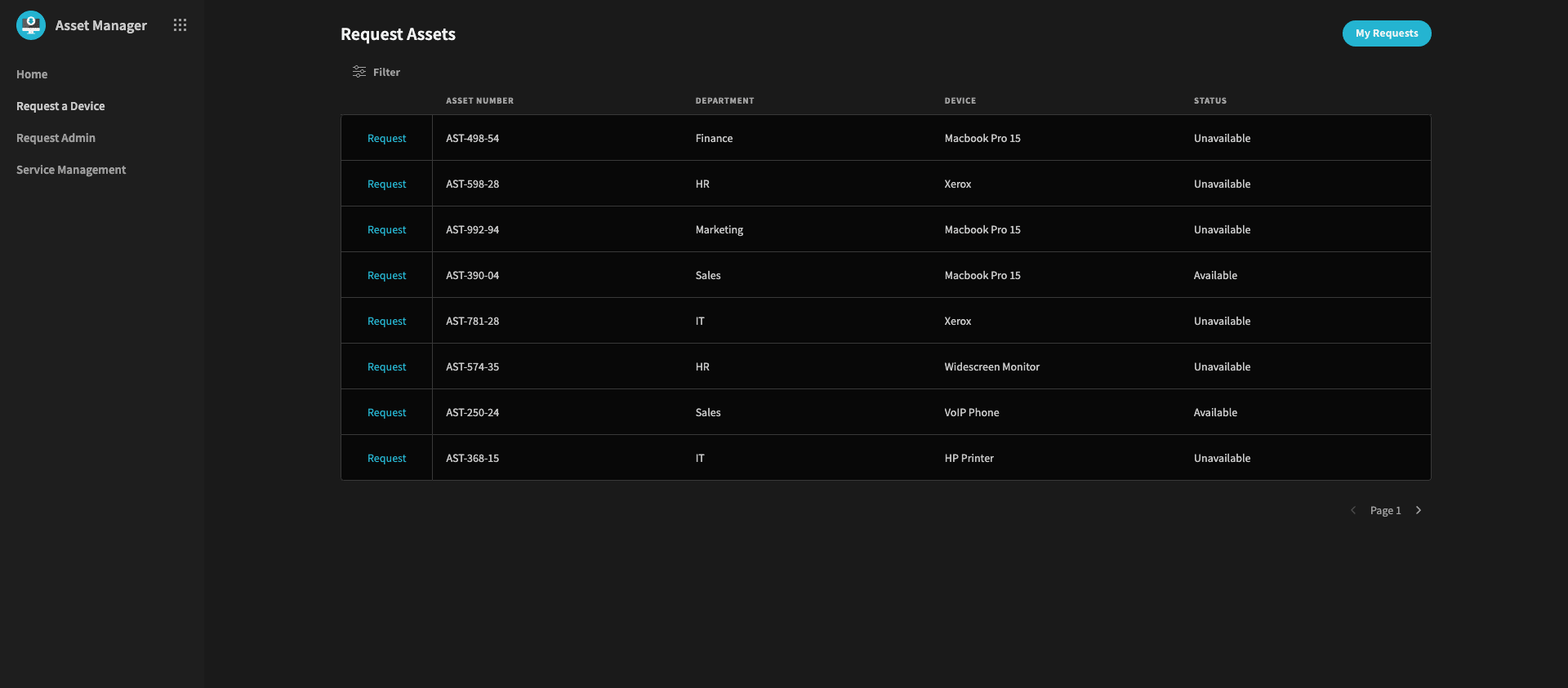Click Unavailable status in AST-368-15 row
Viewport: 1568px width, 688px height.
pyautogui.click(x=1222, y=458)
